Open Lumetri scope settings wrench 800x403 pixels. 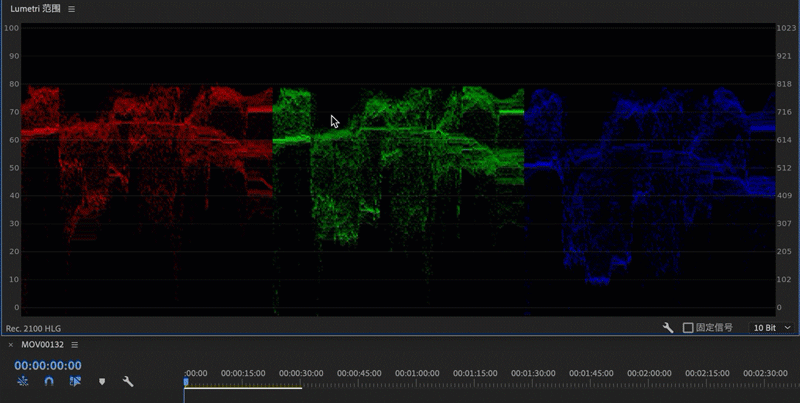668,328
